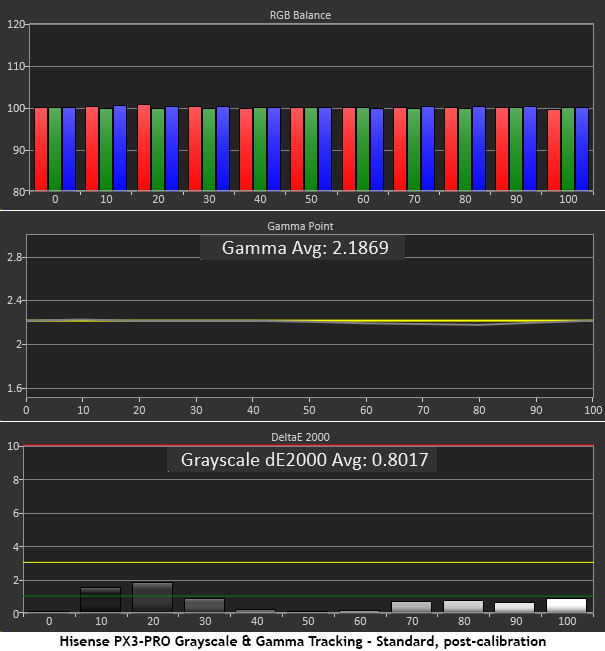Click the red bar at 40 in RGB Balance
The height and width of the screenshot is (651, 605).
pos(246,150)
